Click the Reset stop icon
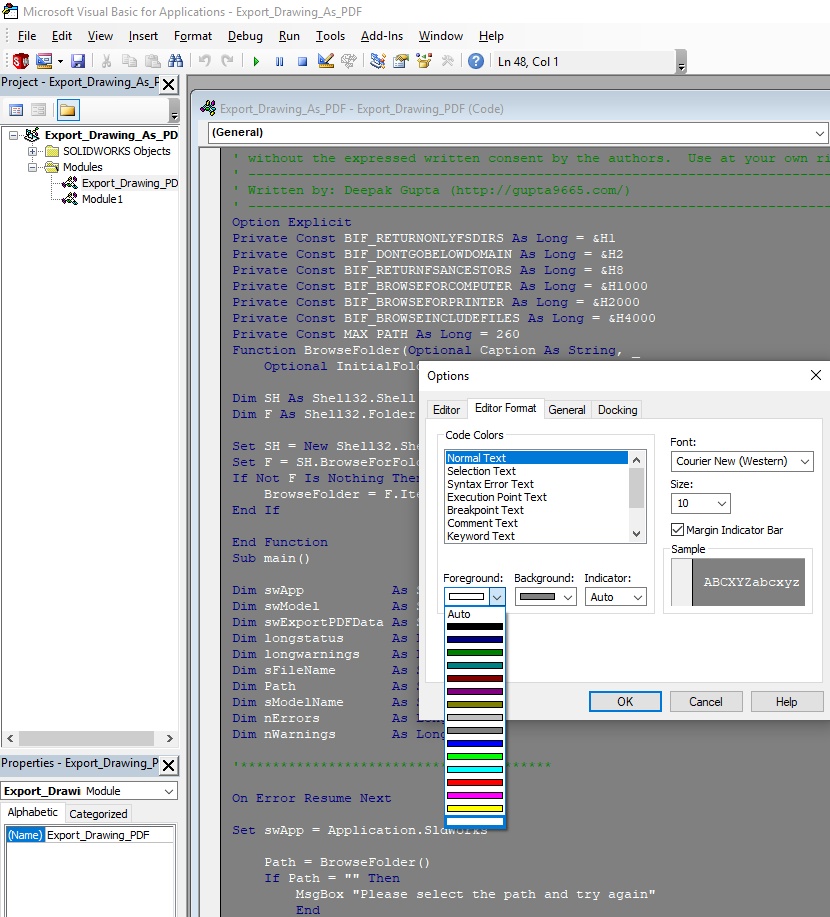The height and width of the screenshot is (917, 830). (302, 61)
